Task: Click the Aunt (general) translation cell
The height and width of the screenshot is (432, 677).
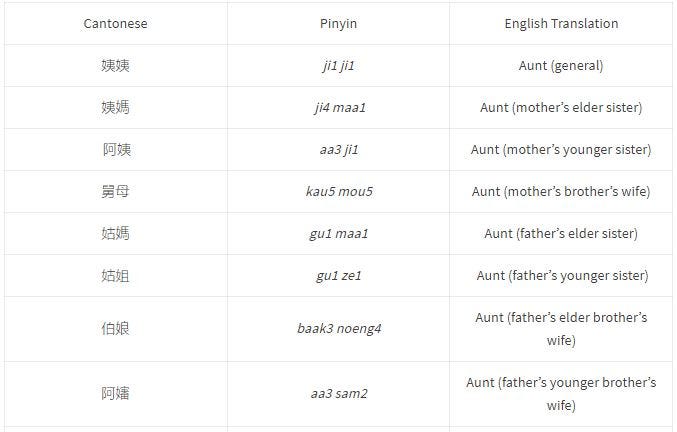Action: (561, 66)
